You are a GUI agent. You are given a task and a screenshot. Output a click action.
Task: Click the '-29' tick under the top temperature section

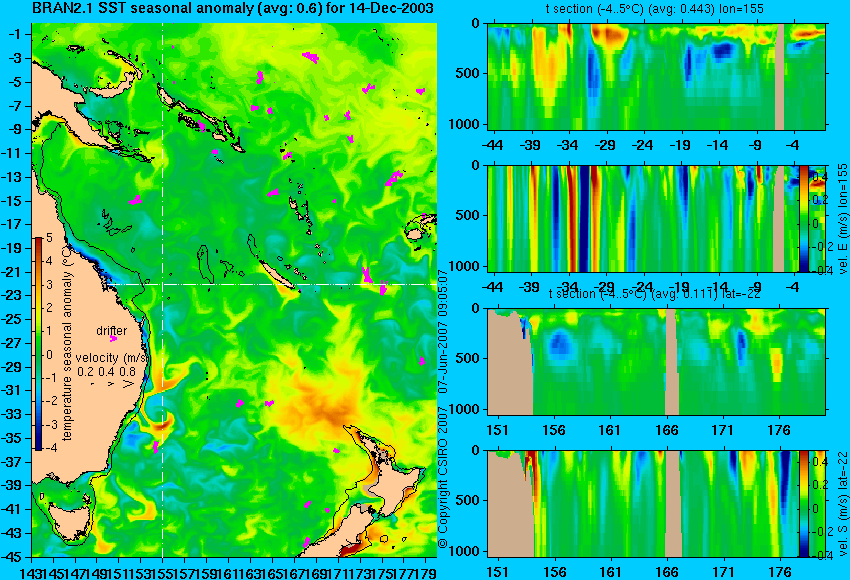[x=606, y=145]
